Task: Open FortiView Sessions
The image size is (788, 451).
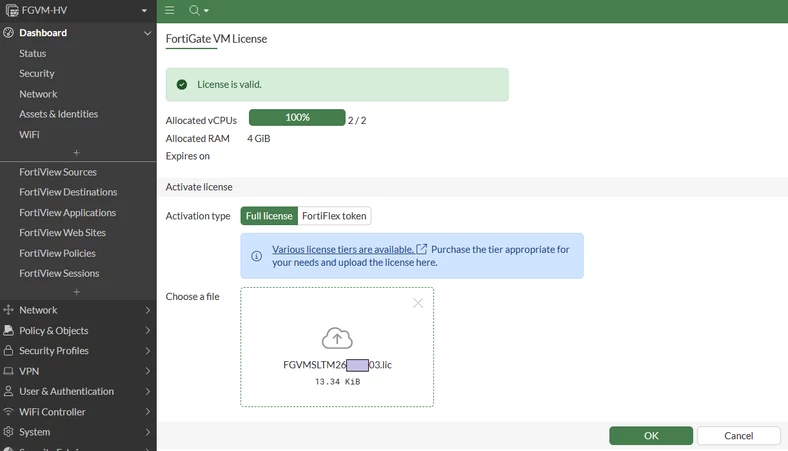Action: [x=59, y=274]
